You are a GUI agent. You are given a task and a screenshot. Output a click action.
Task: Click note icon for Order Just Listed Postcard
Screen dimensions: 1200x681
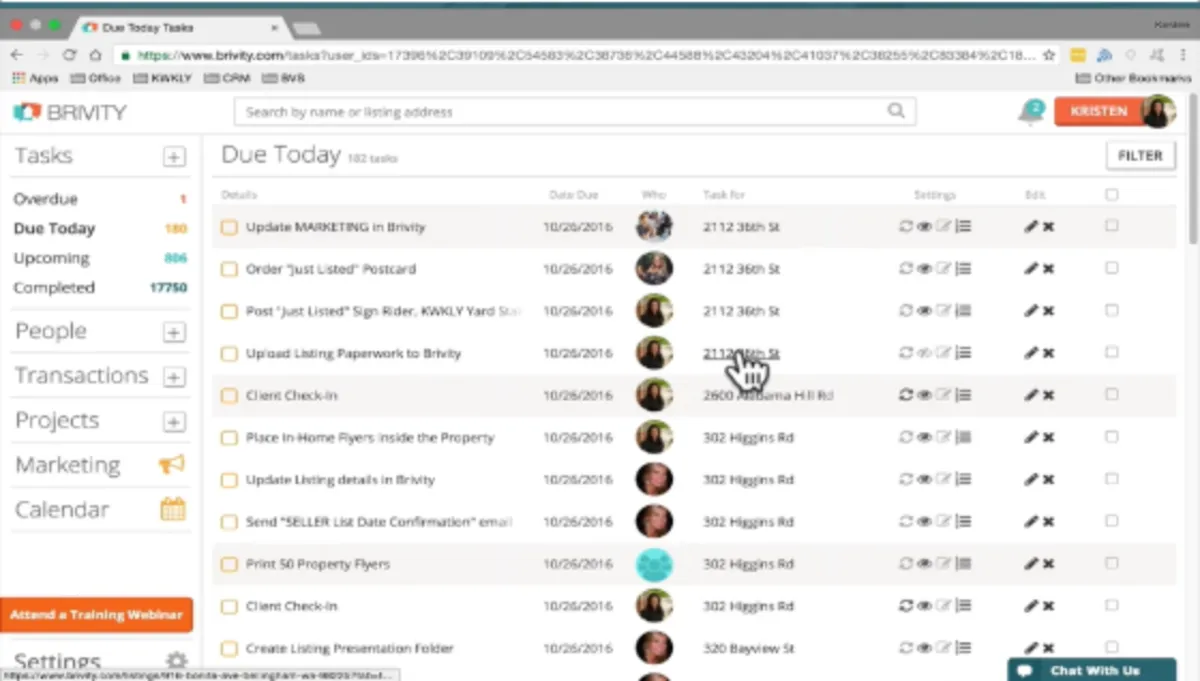click(x=943, y=269)
